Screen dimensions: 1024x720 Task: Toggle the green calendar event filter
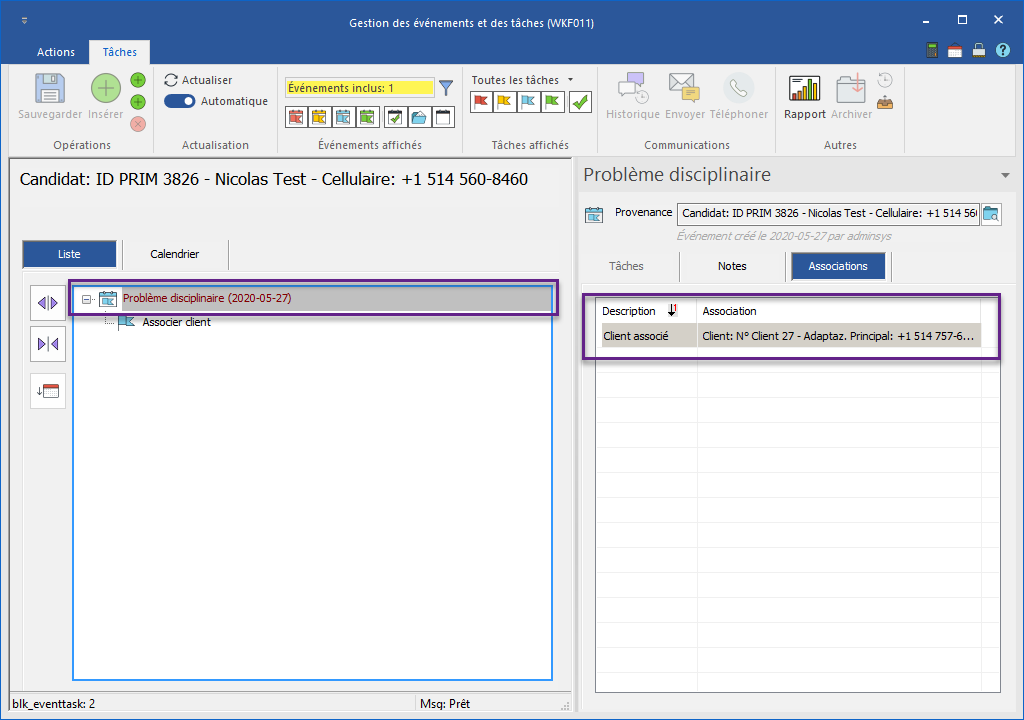(367, 118)
